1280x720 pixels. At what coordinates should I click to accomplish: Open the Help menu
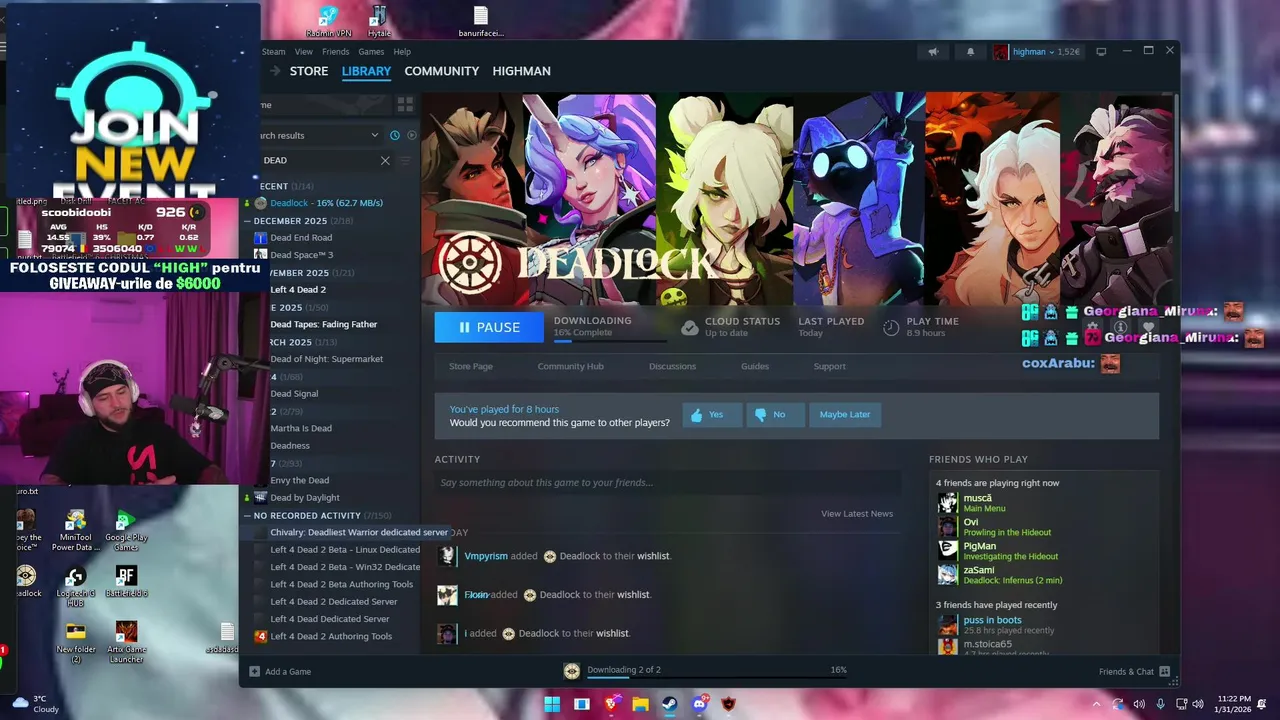402,52
